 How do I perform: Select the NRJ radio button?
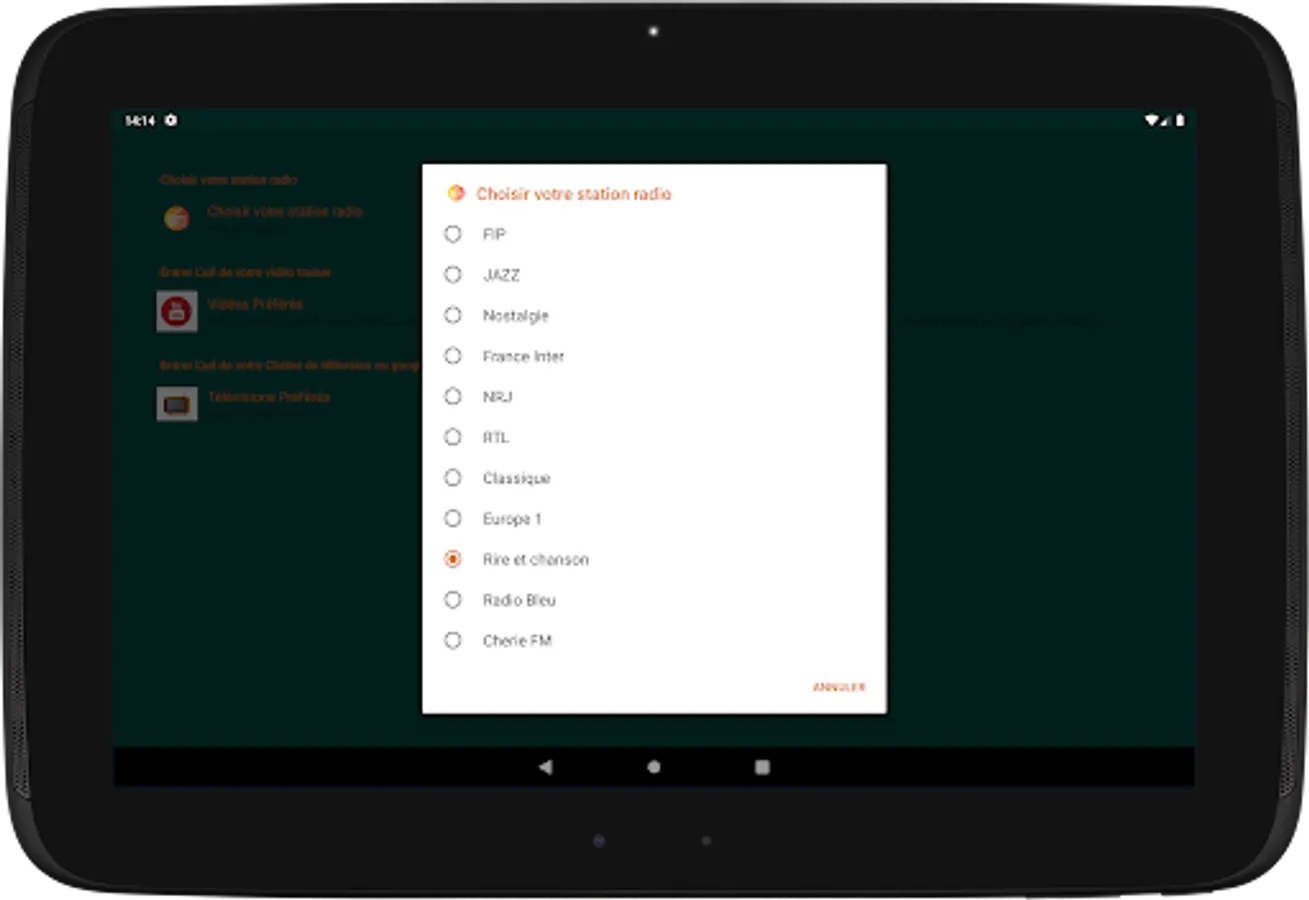(453, 397)
